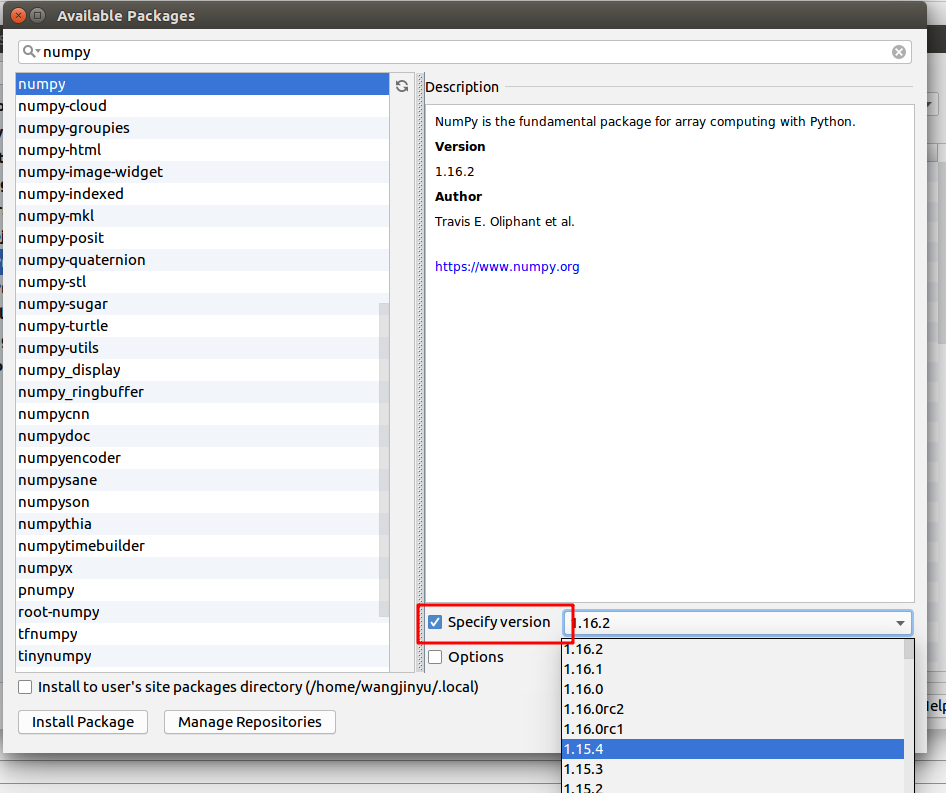Click the package list vertical scrollbar
The image size is (946, 793).
[x=384, y=460]
